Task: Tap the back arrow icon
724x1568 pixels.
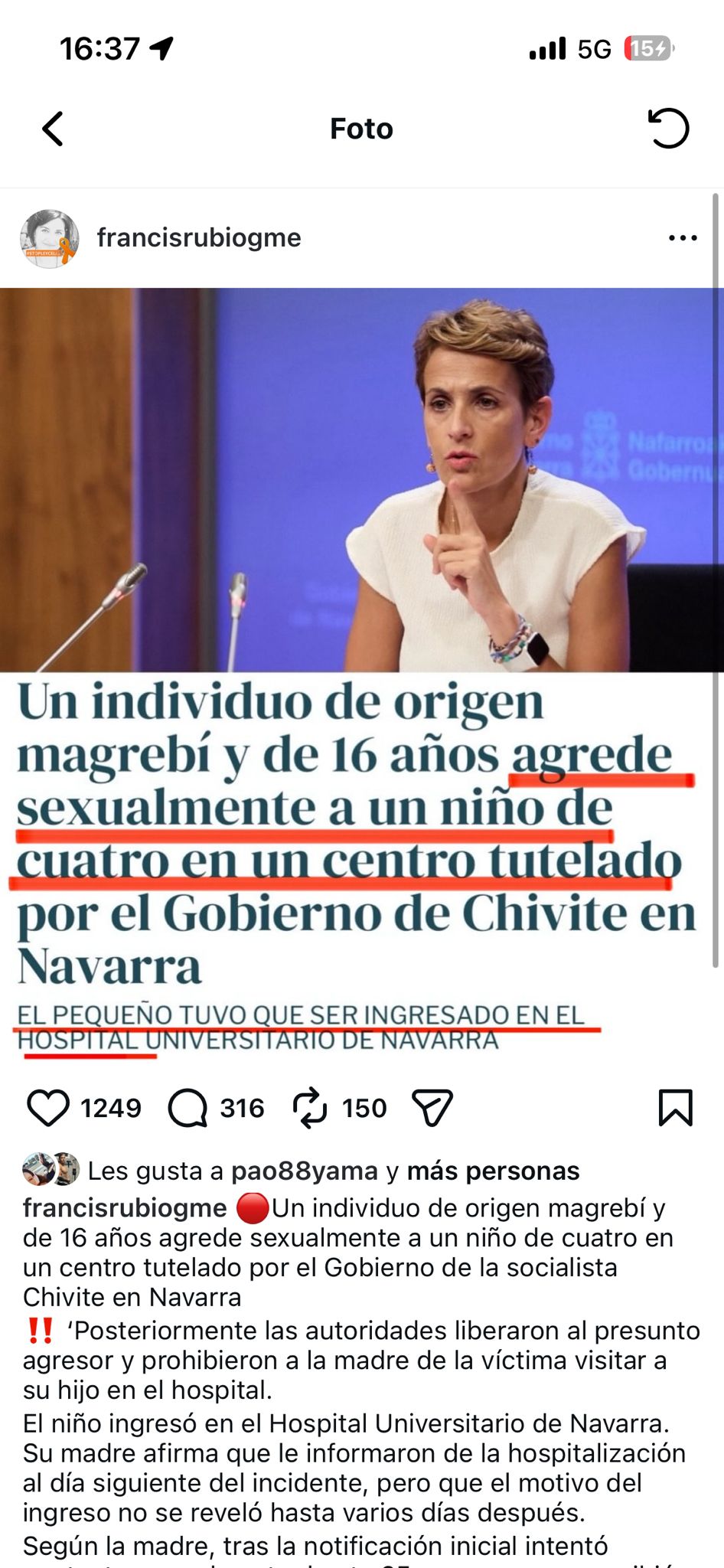Action: pyautogui.click(x=53, y=129)
